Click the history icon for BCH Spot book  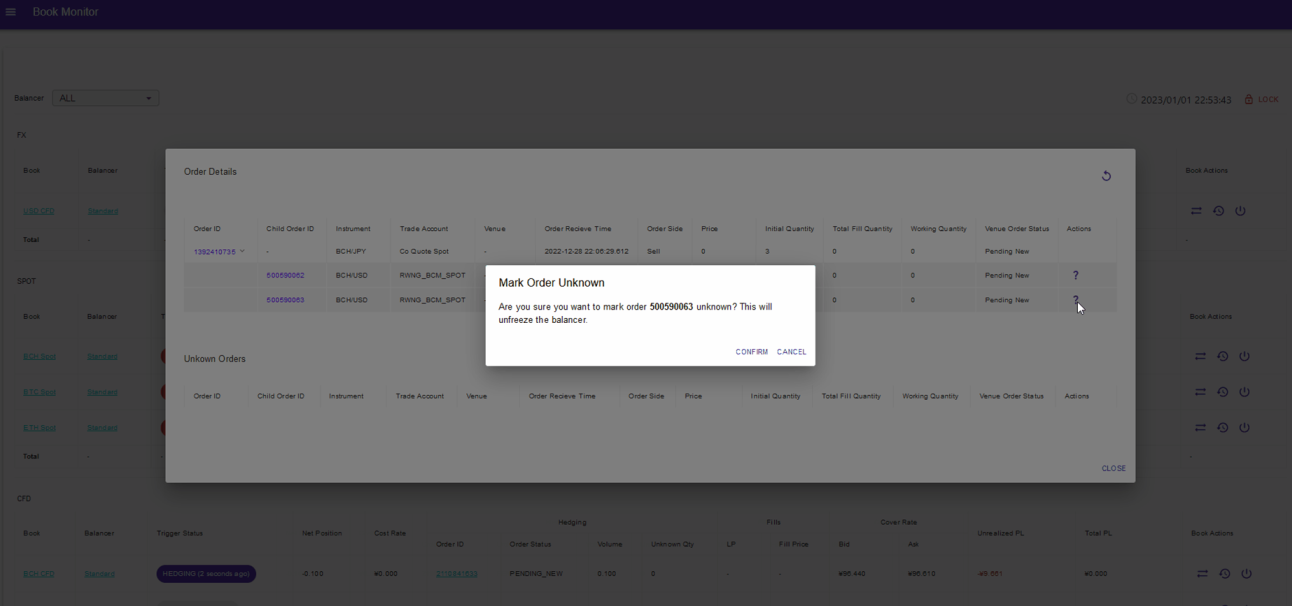tap(1221, 356)
